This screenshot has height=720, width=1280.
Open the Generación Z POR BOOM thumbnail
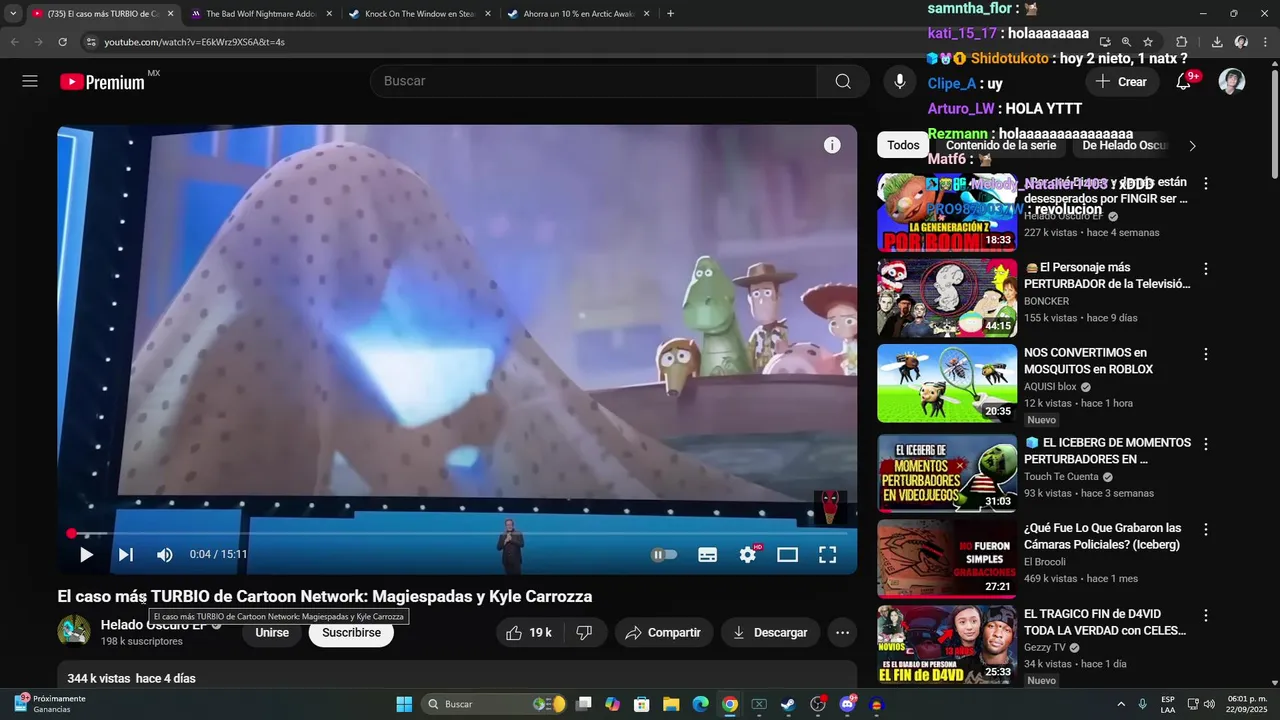tap(947, 213)
